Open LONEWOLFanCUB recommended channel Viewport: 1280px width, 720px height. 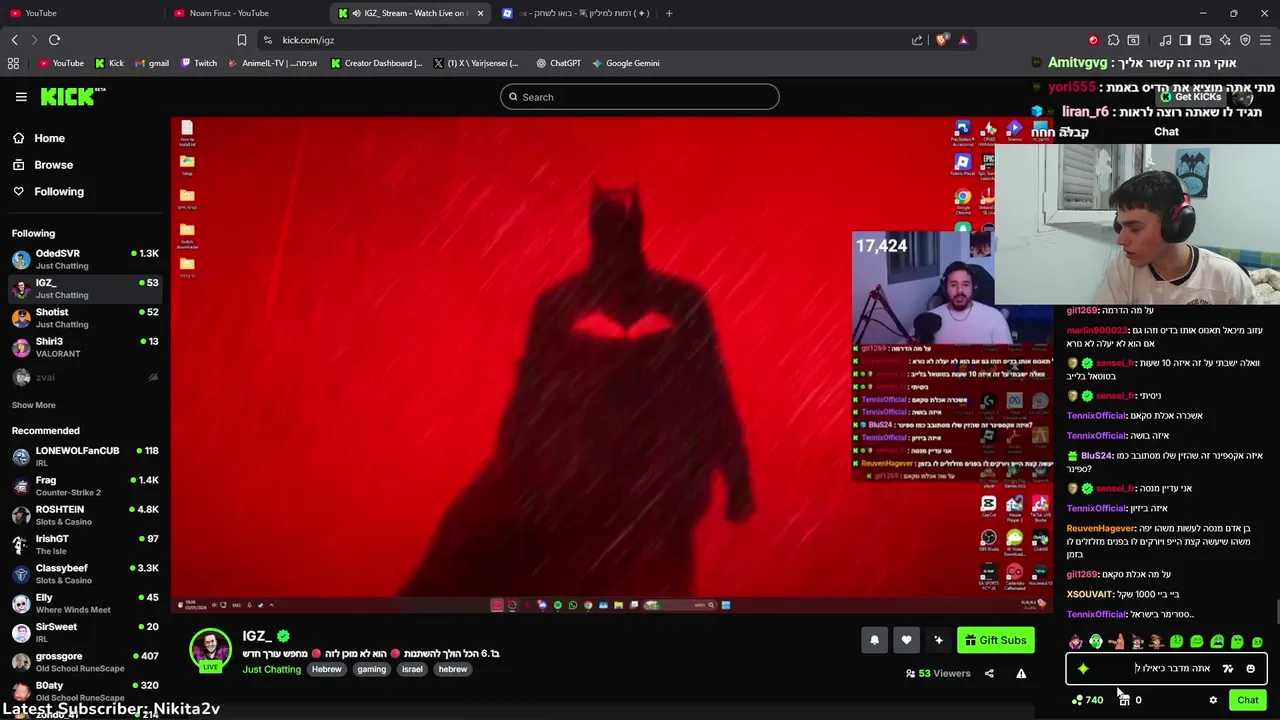pos(85,456)
